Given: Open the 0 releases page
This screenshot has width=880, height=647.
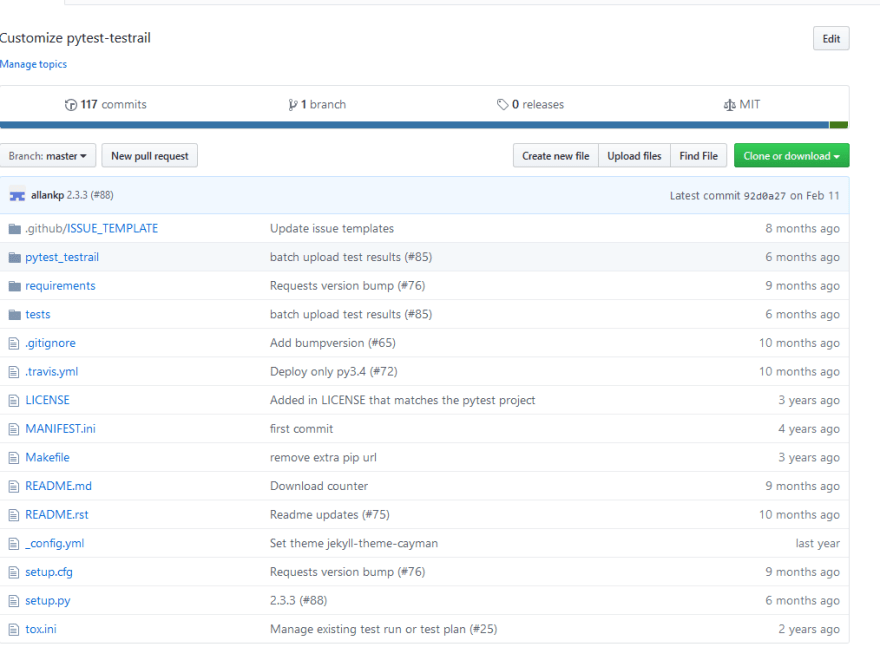Looking at the screenshot, I should [x=530, y=104].
